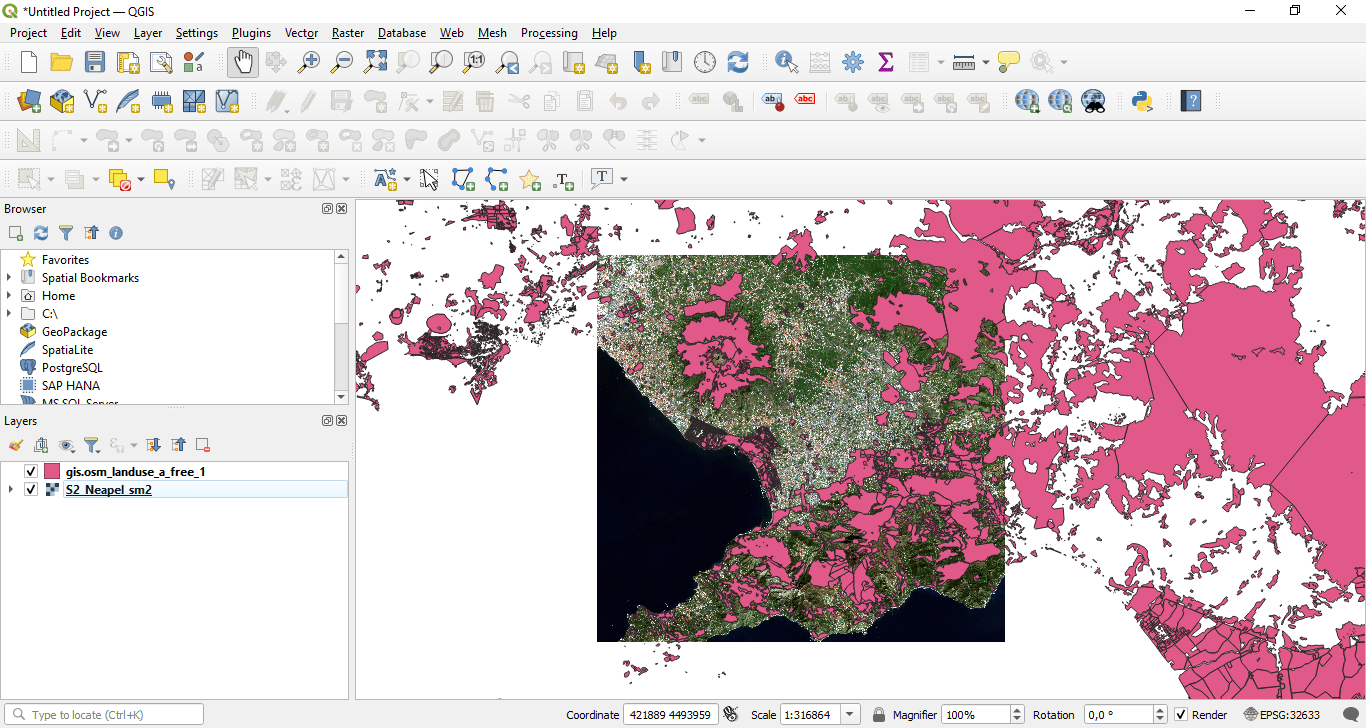Open the Processing menu
Viewport: 1366px width, 728px height.
click(x=549, y=33)
